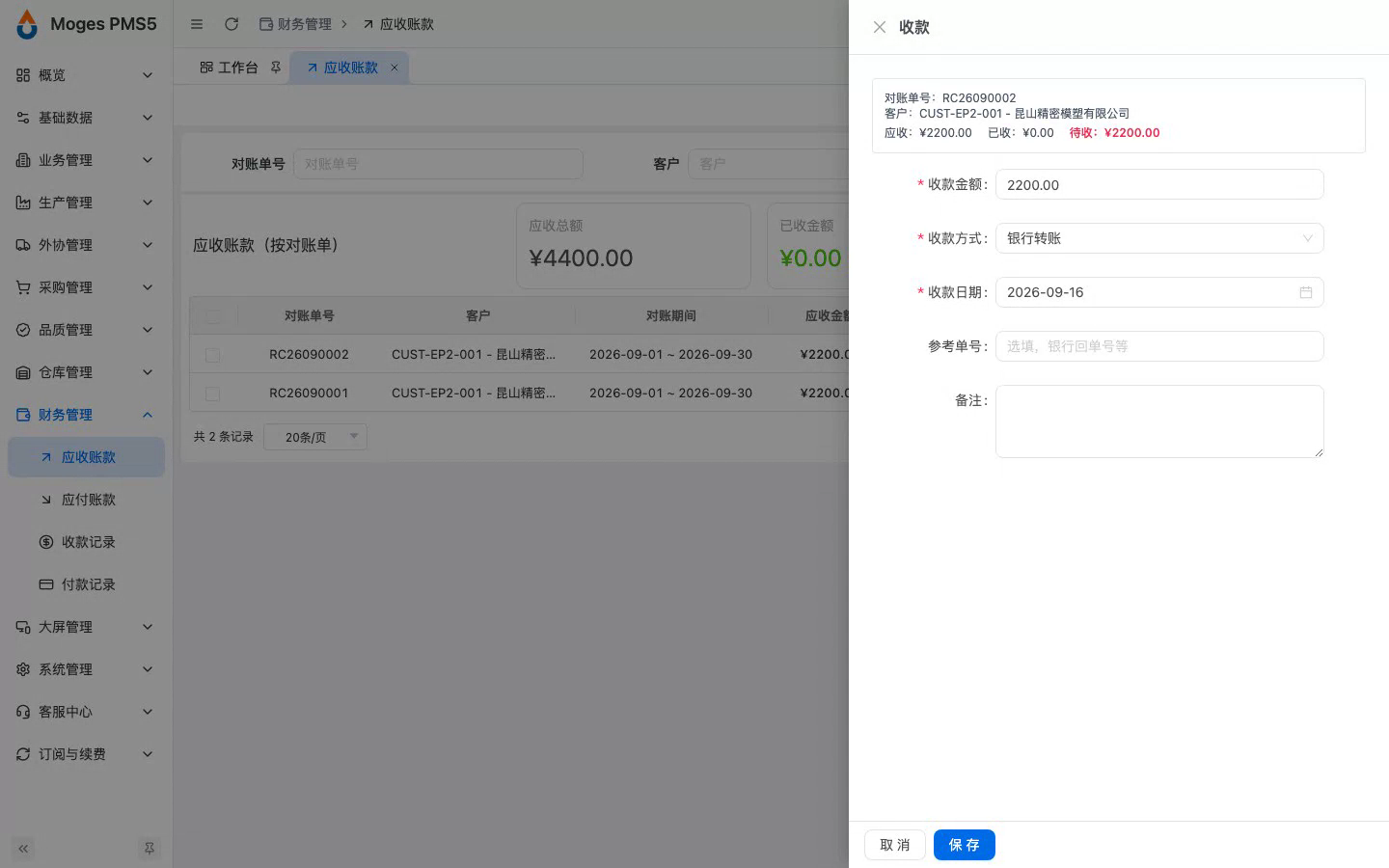Image resolution: width=1389 pixels, height=868 pixels.
Task: Collapse the sidebar using double-arrow icon
Action: (23, 849)
